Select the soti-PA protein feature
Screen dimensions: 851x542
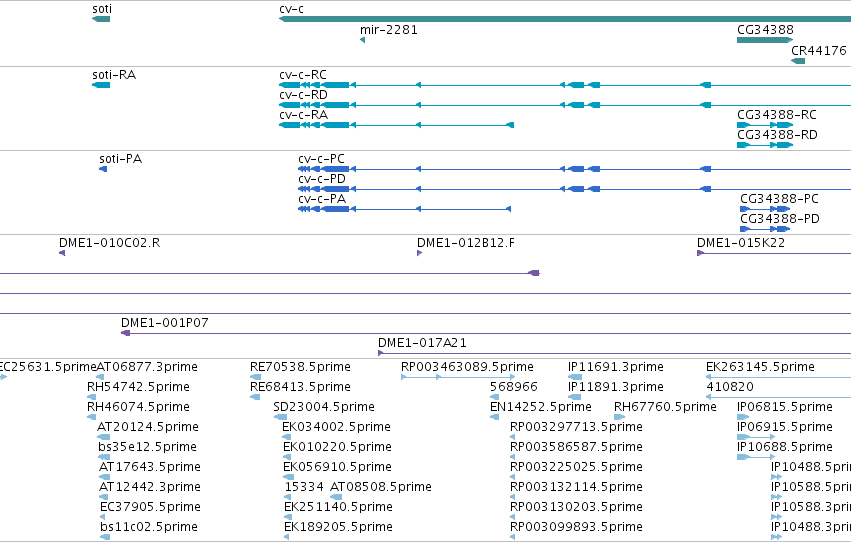103,169
